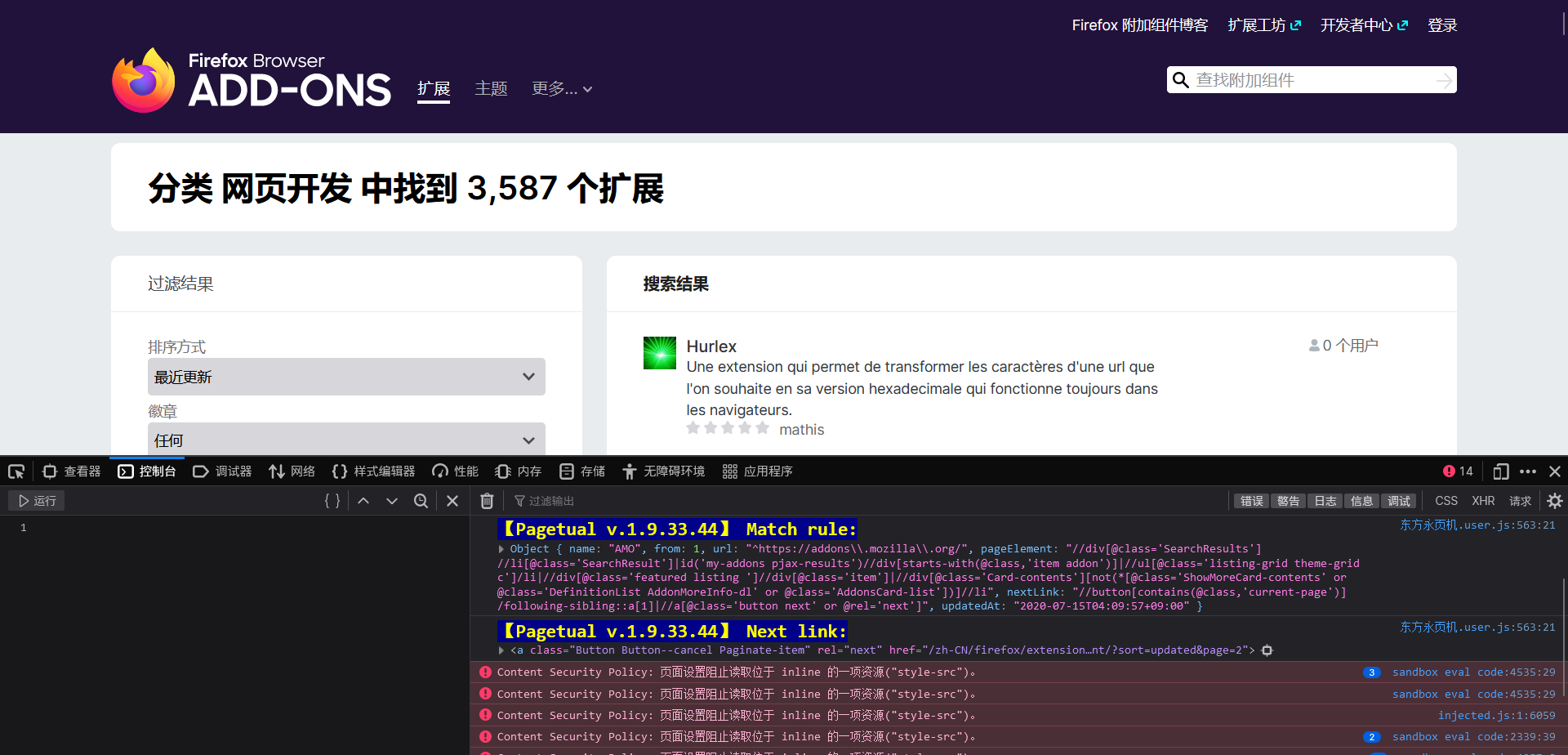The height and width of the screenshot is (755, 1568).
Task: Click the Hurlex star rating
Action: [x=728, y=427]
